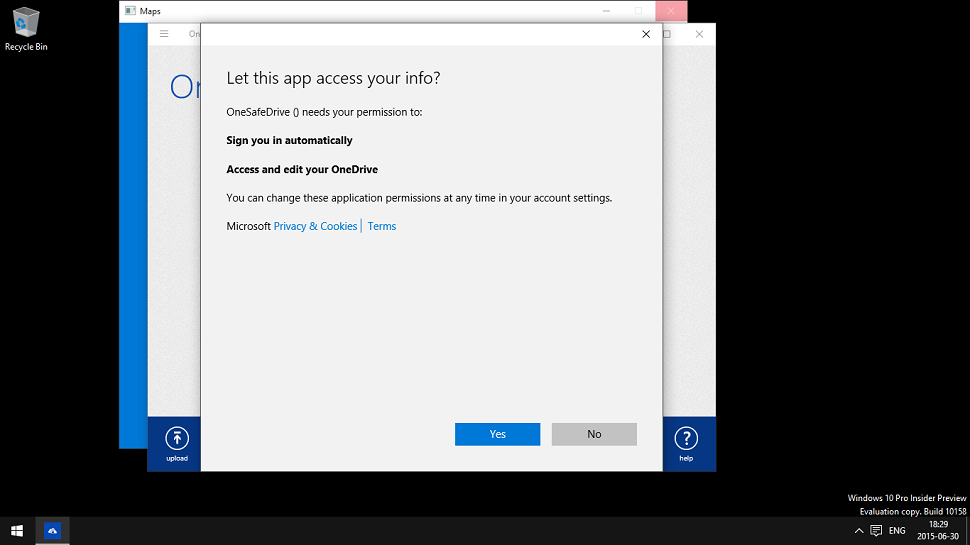Minimize the Maps window
The width and height of the screenshot is (970, 545).
tap(607, 11)
